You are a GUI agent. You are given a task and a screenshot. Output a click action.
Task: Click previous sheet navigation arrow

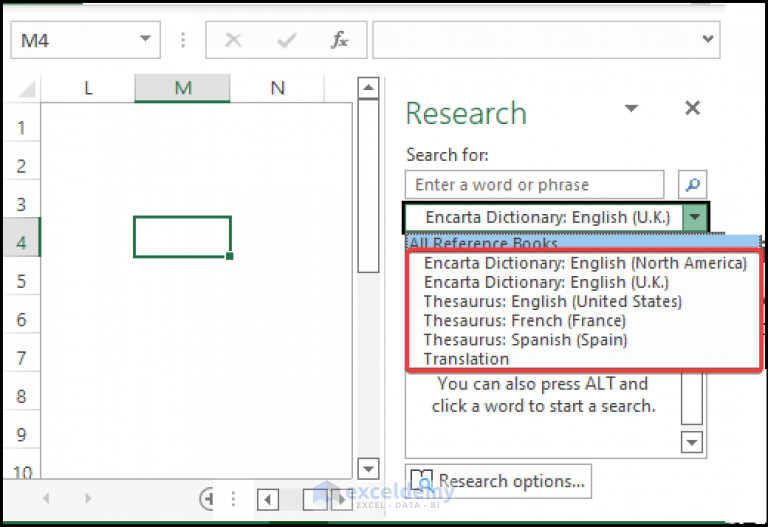coord(46,499)
